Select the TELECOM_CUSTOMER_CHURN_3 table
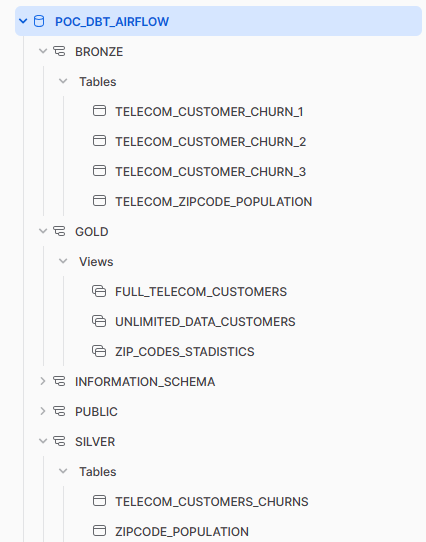This screenshot has height=542, width=426. tap(211, 172)
